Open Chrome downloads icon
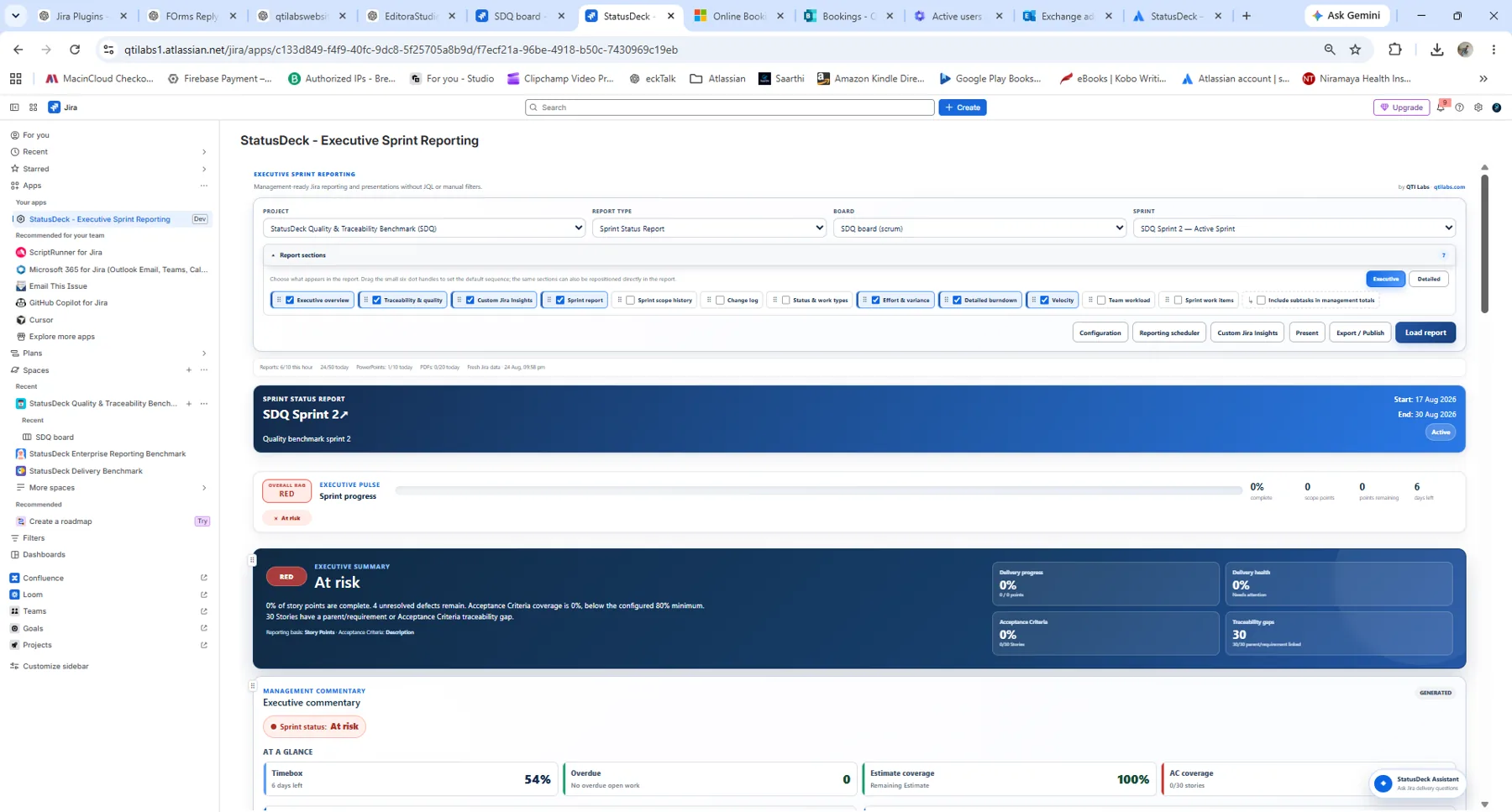This screenshot has width=1512, height=812. click(x=1437, y=50)
